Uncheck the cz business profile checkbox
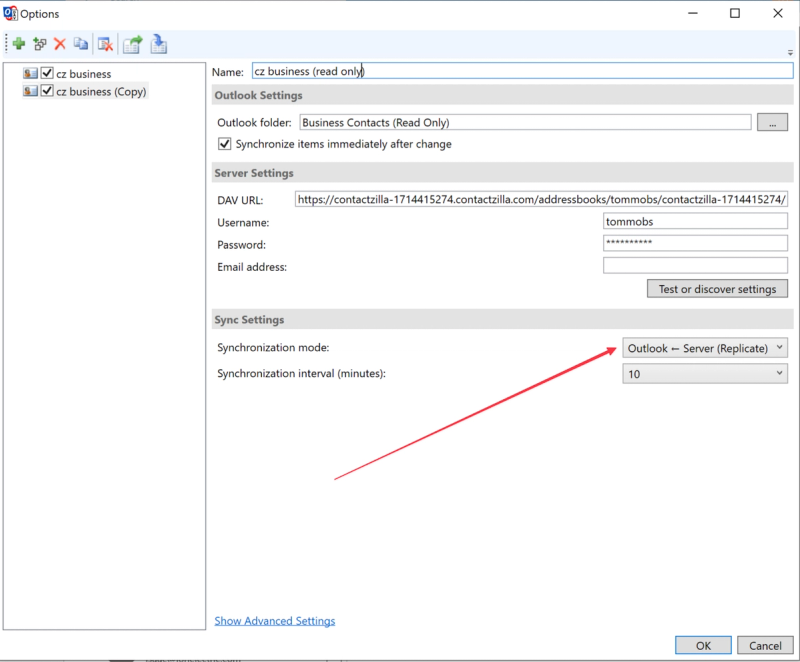 tap(47, 73)
